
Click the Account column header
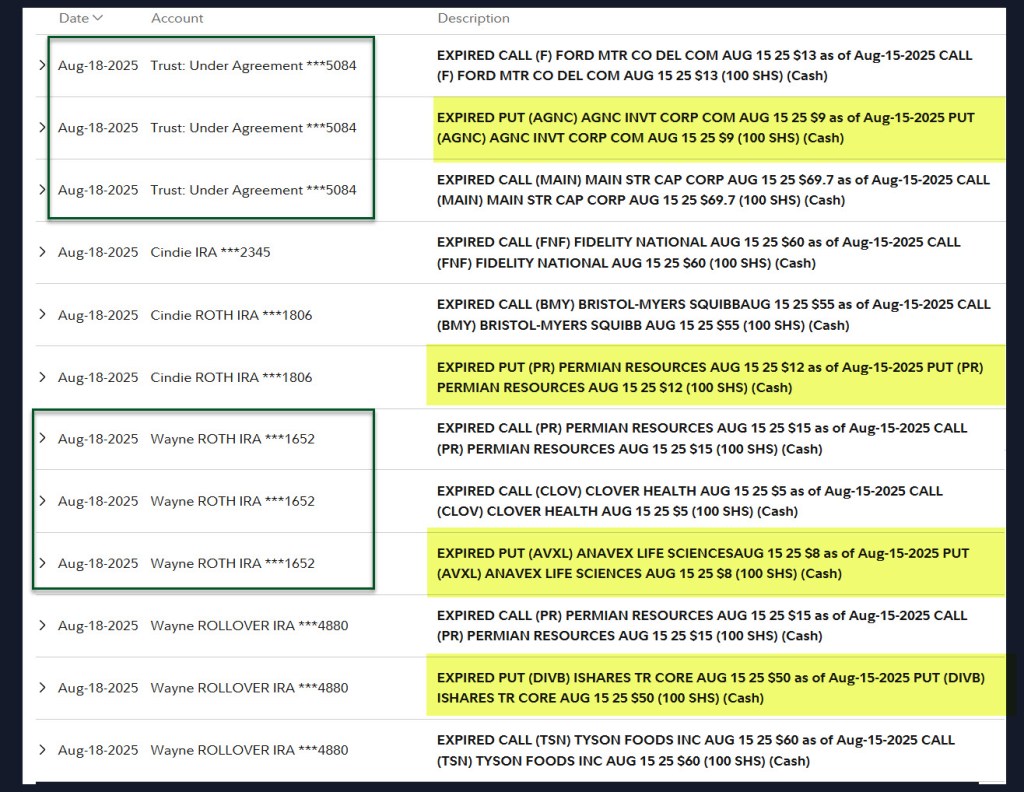(177, 18)
